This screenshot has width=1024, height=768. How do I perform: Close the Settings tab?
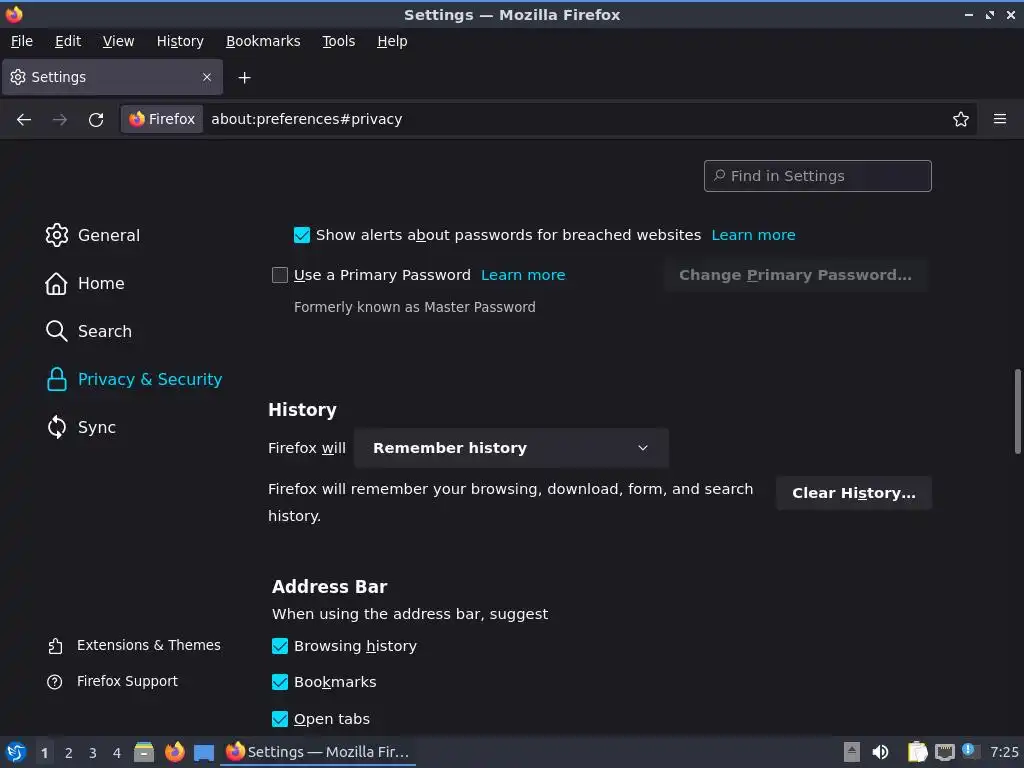(x=207, y=77)
